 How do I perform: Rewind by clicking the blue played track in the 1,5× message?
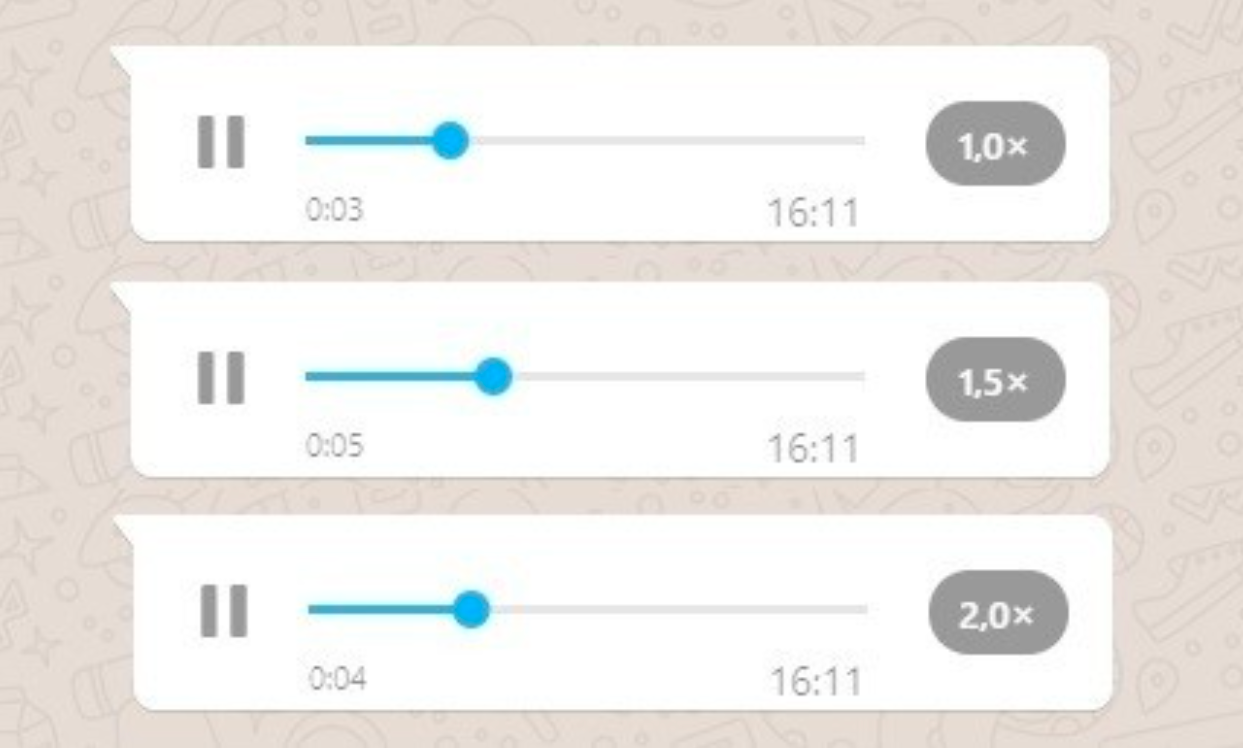[390, 377]
